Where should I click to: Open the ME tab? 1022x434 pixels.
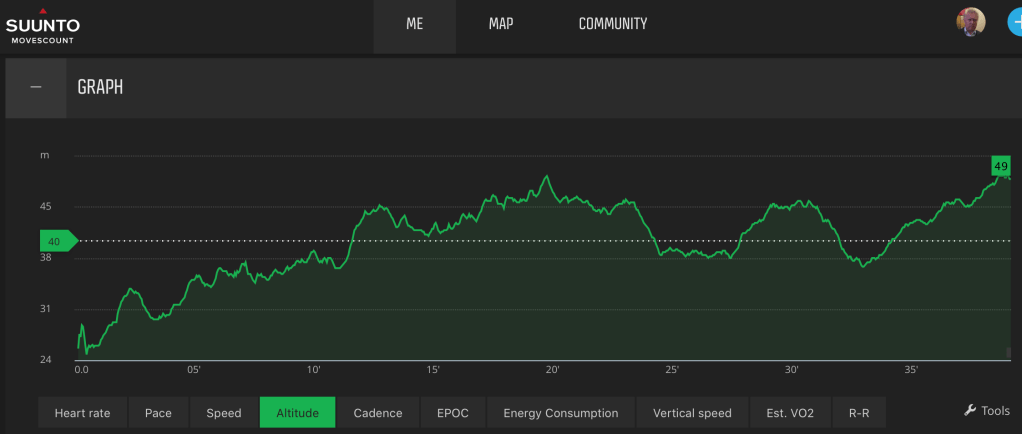click(414, 24)
